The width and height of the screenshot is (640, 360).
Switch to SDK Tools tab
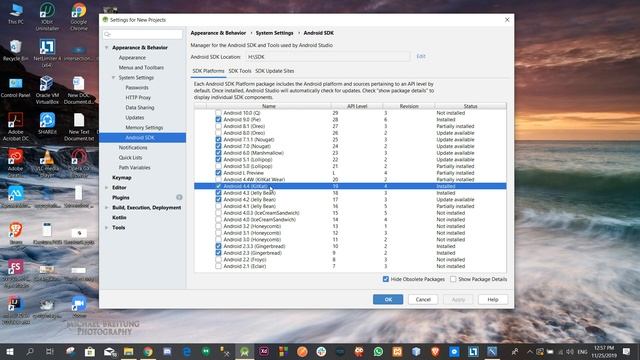[240, 71]
